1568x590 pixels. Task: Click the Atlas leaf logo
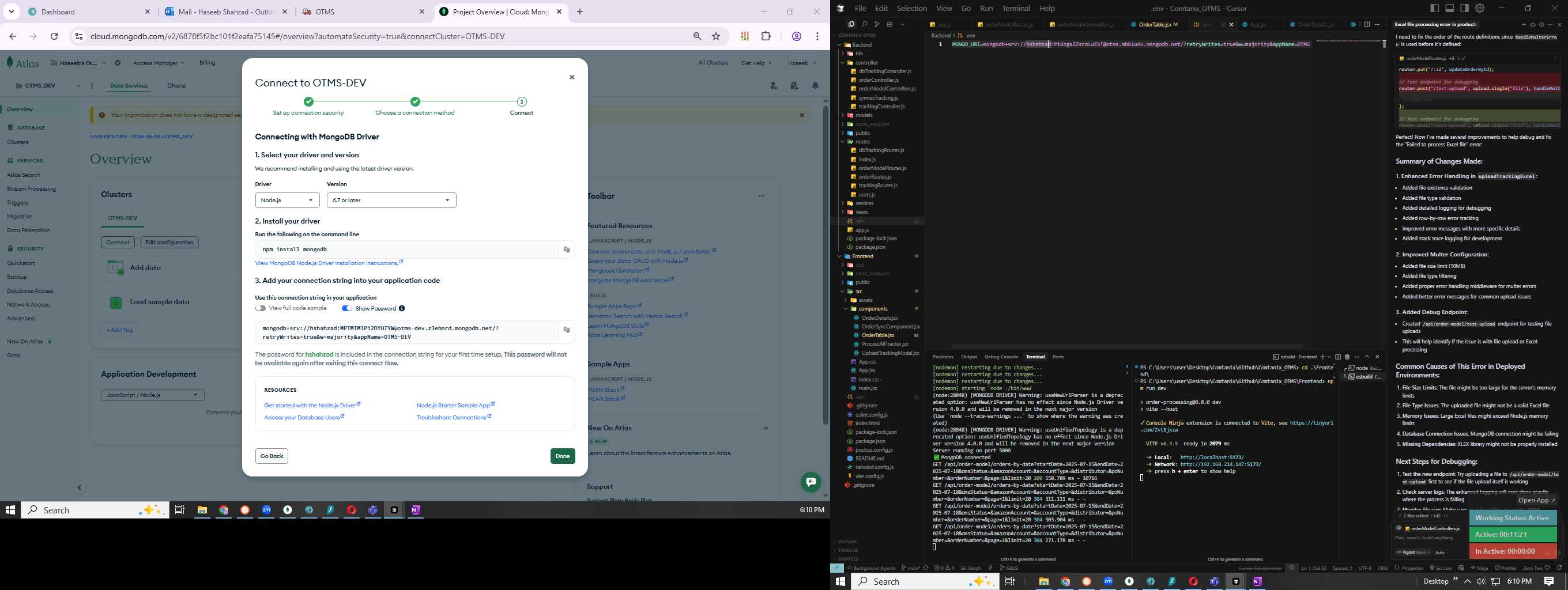pos(10,62)
